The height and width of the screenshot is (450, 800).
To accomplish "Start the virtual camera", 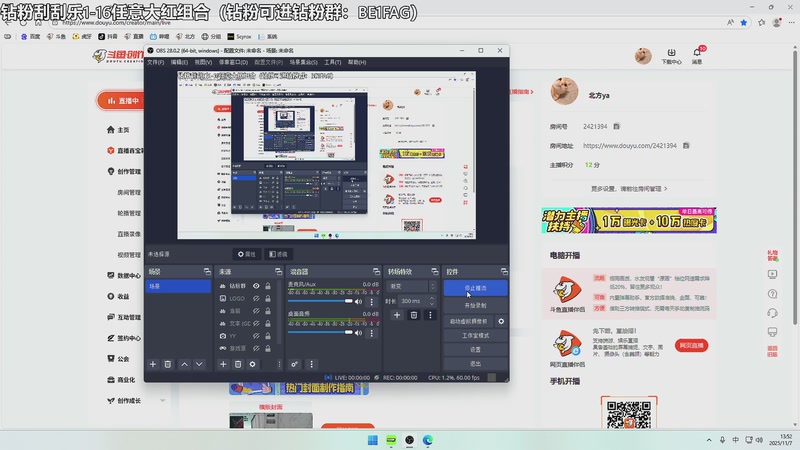I will (x=469, y=321).
